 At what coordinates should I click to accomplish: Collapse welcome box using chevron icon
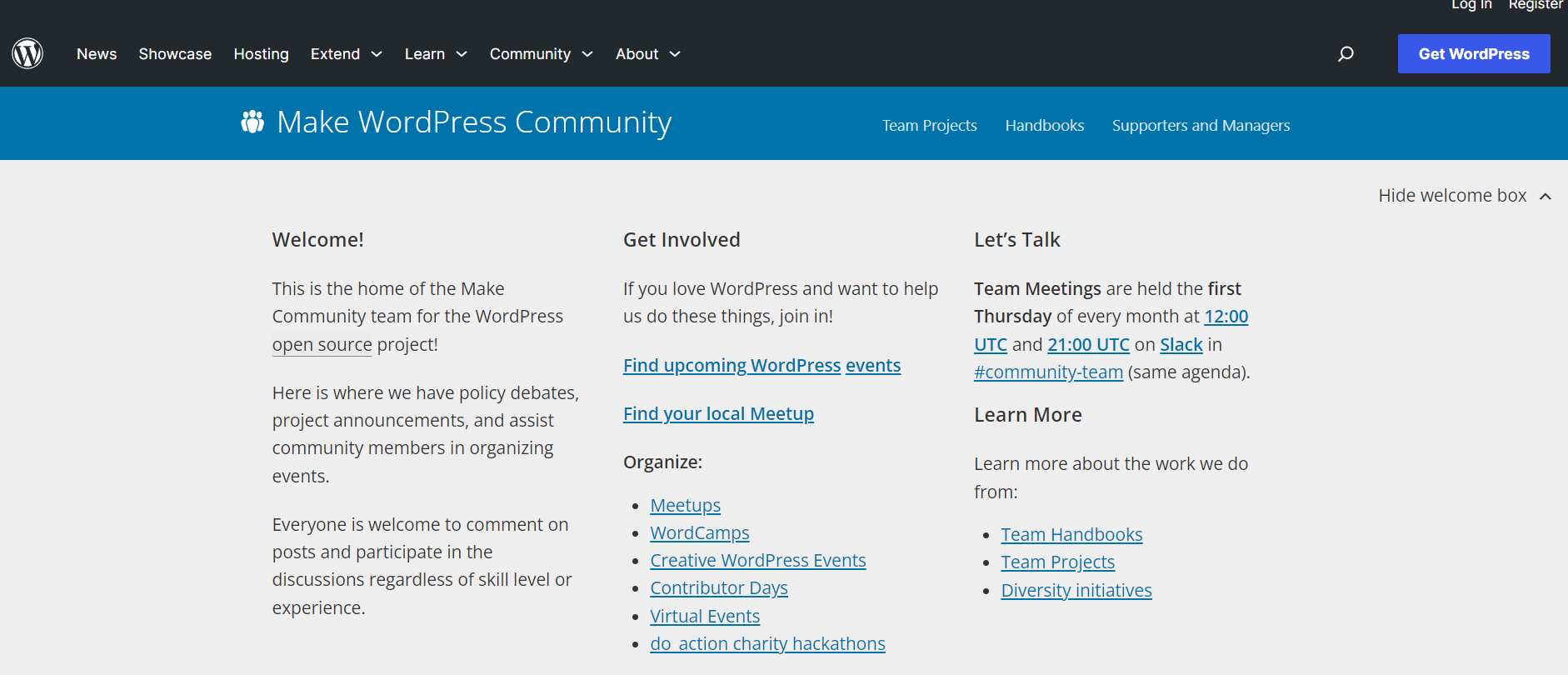1546,196
